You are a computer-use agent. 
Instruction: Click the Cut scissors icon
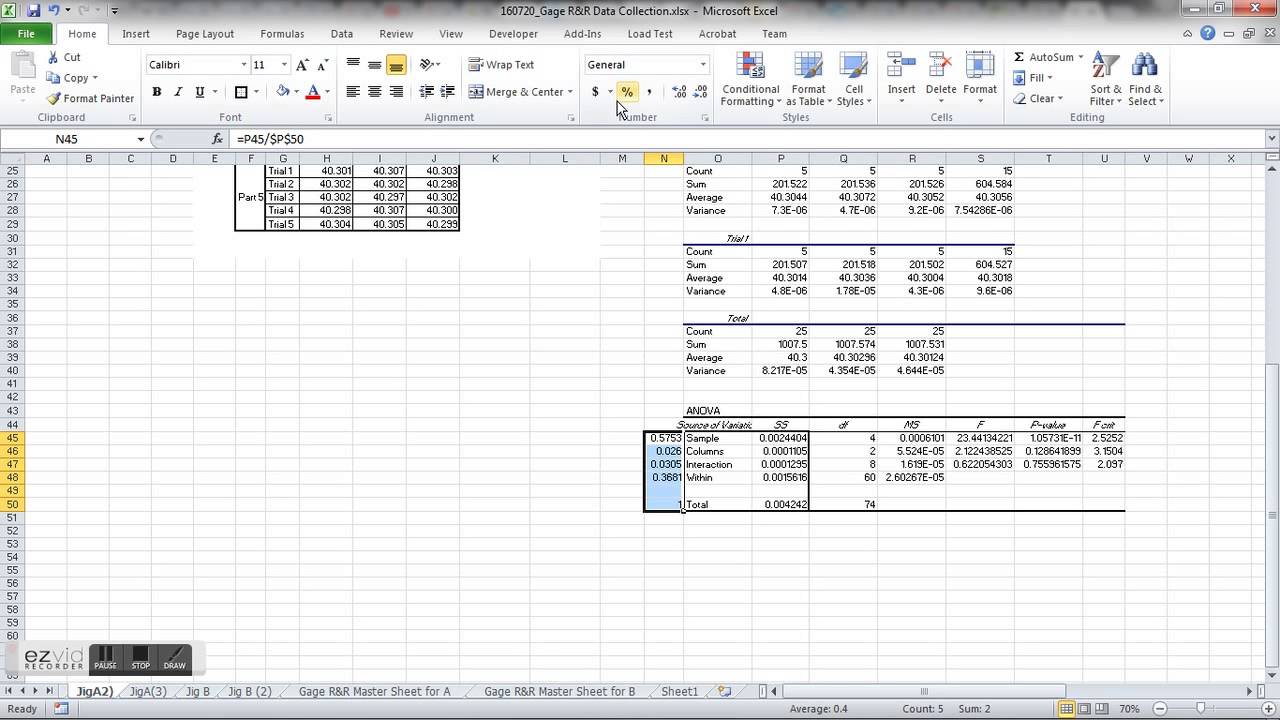53,57
